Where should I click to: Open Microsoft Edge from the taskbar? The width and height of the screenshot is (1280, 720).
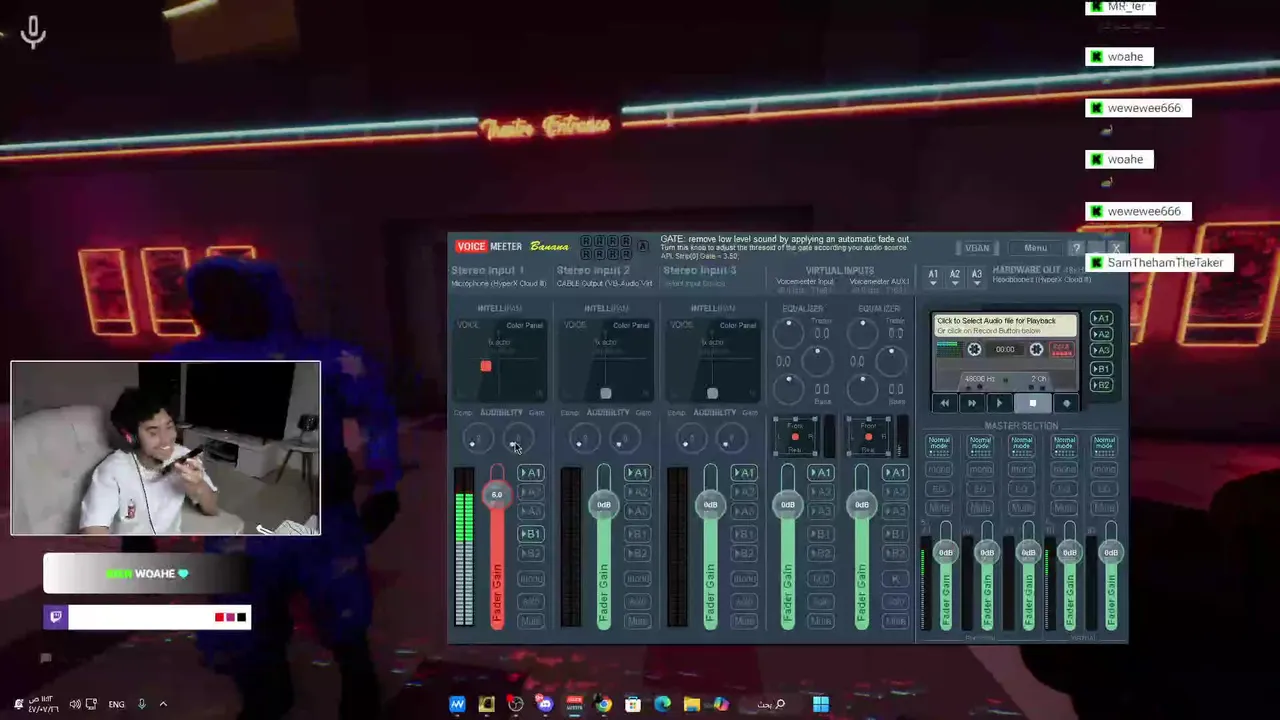coord(662,704)
